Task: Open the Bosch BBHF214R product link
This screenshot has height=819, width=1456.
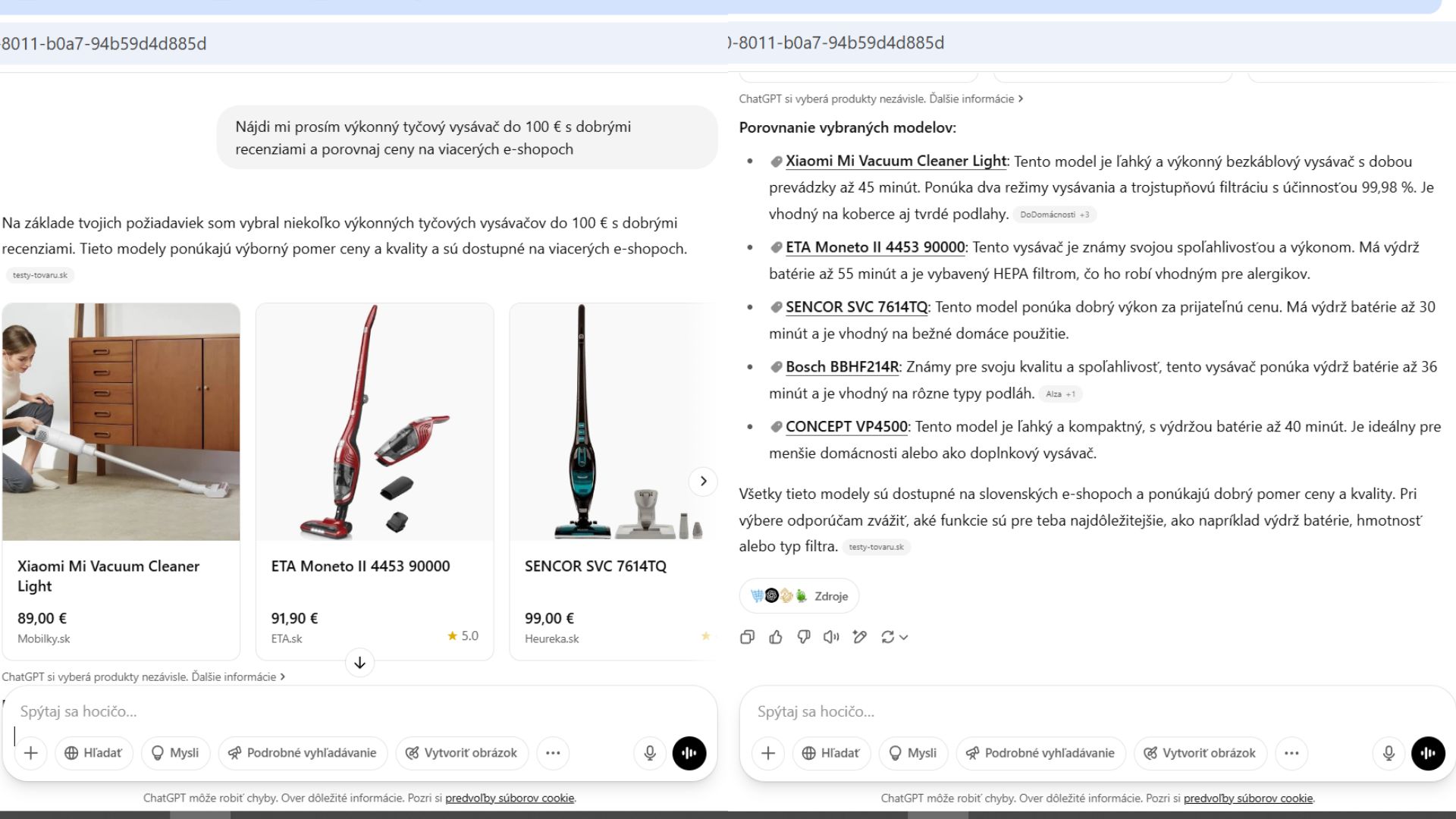Action: pos(842,367)
